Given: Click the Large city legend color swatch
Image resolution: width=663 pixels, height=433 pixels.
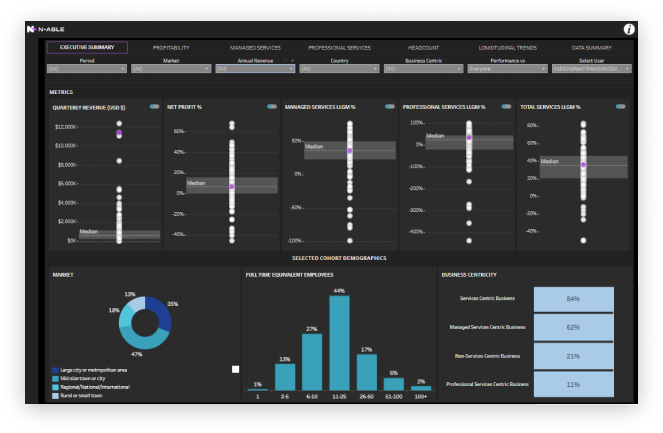Looking at the screenshot, I should [55, 370].
